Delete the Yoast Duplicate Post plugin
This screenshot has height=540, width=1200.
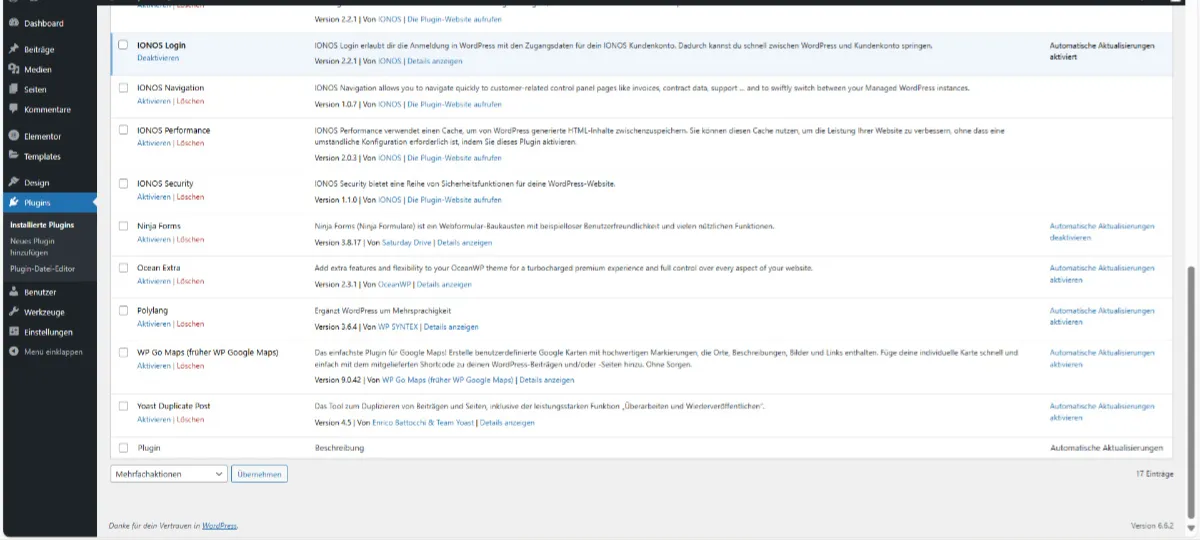tap(190, 419)
